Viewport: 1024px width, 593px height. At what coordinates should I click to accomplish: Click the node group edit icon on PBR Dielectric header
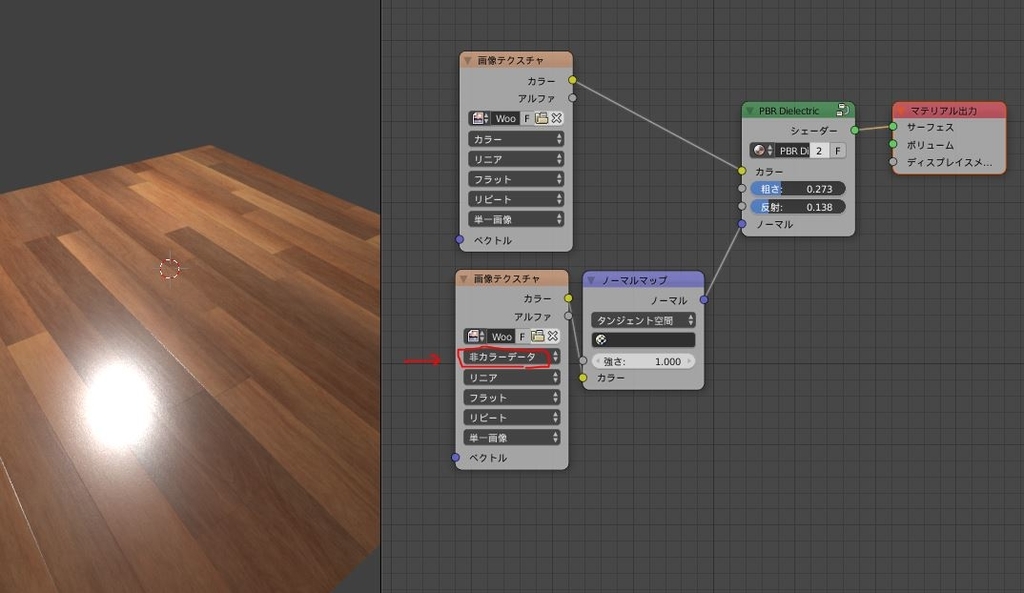(x=842, y=110)
